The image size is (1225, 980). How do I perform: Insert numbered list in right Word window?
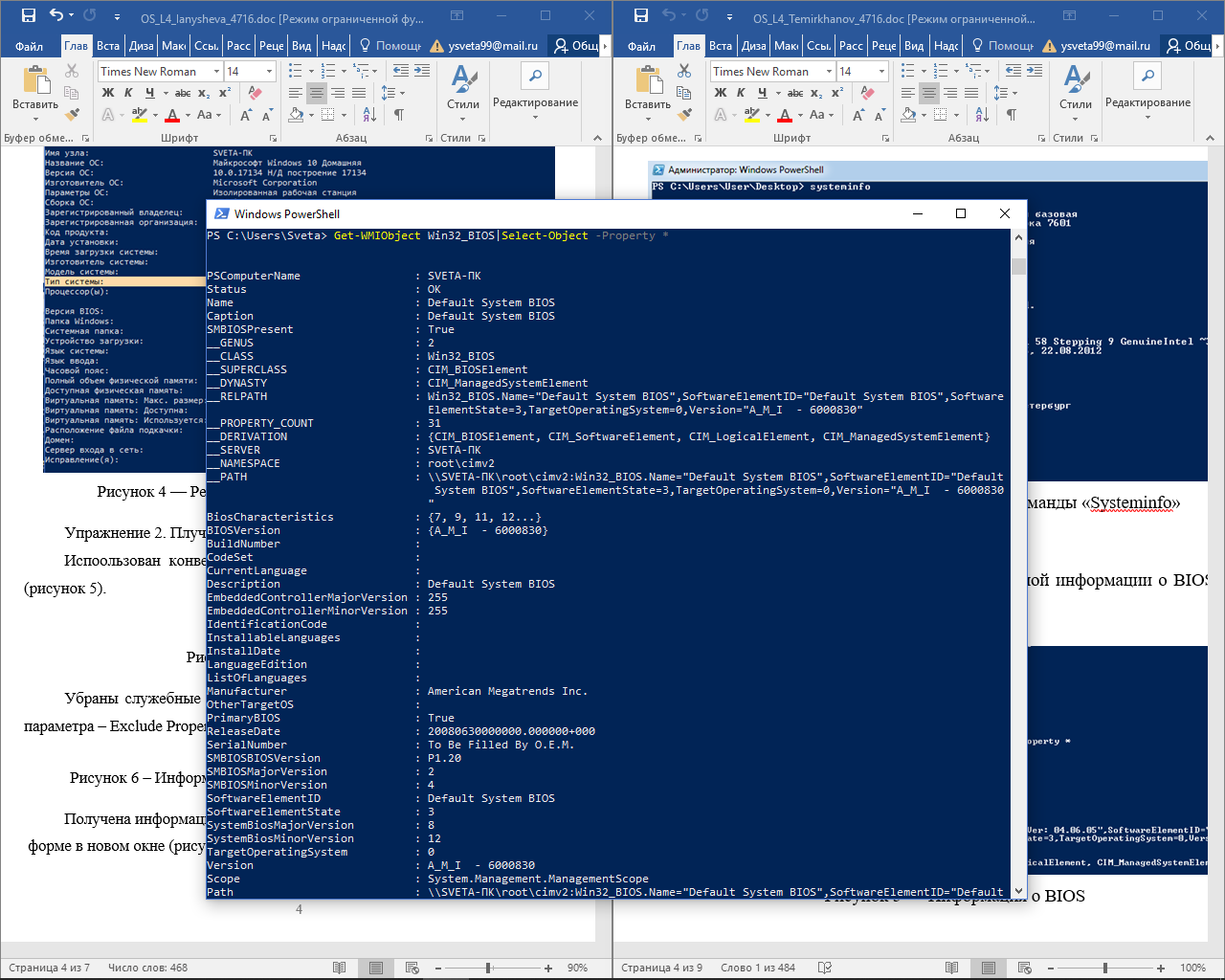(x=941, y=71)
